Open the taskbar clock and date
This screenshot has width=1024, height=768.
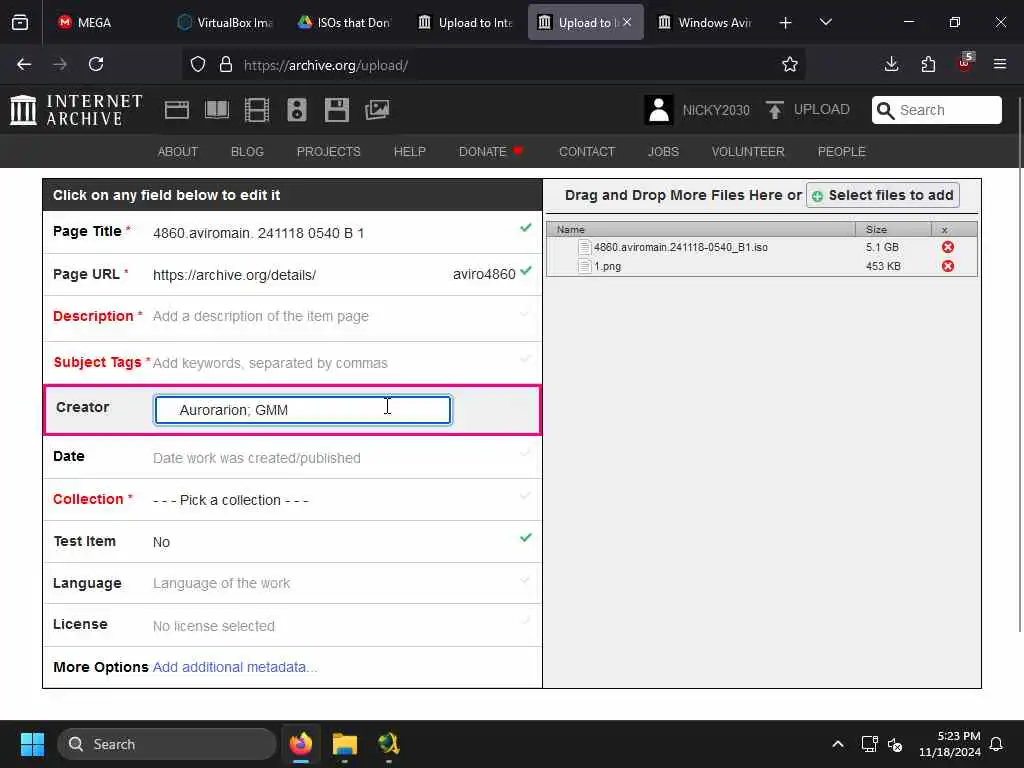click(x=950, y=744)
